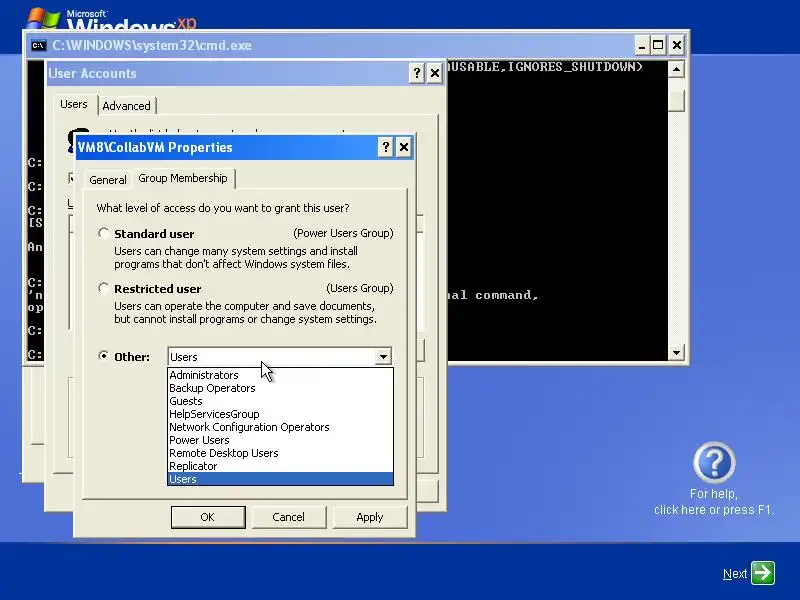Click the help button in CollabVM Properties

[386, 147]
